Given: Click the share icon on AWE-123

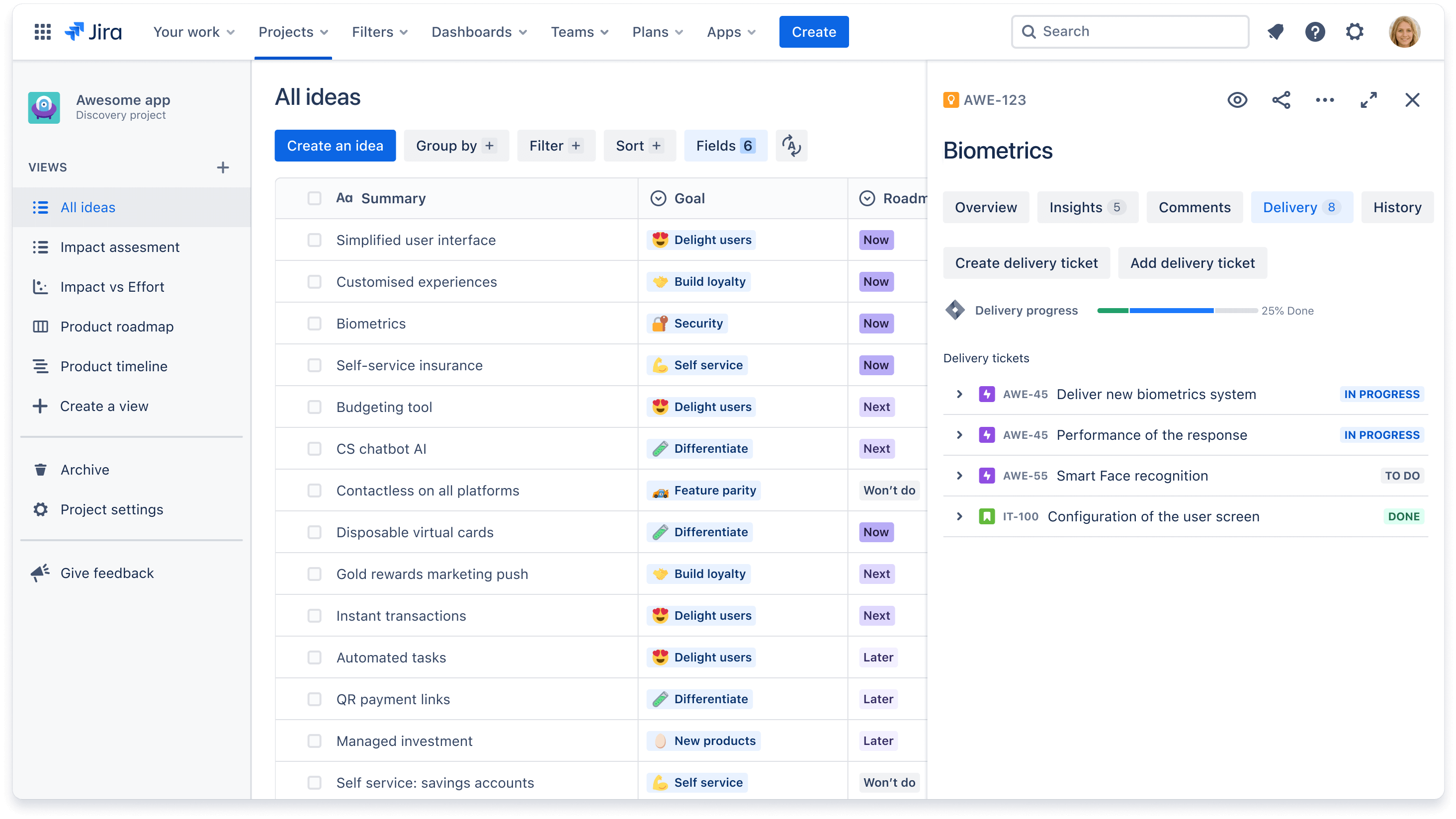Looking at the screenshot, I should tap(1280, 100).
